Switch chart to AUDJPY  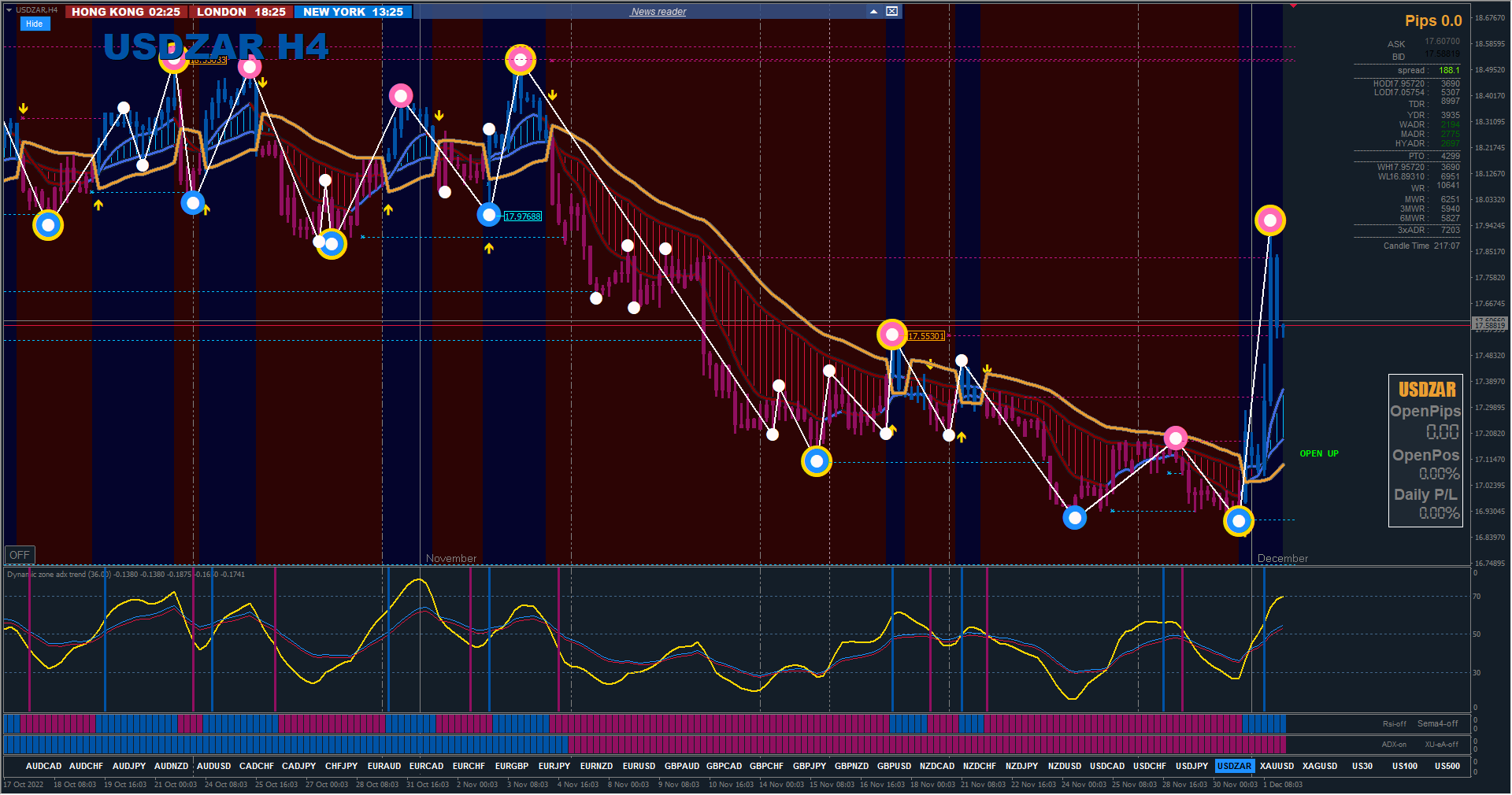(x=128, y=766)
